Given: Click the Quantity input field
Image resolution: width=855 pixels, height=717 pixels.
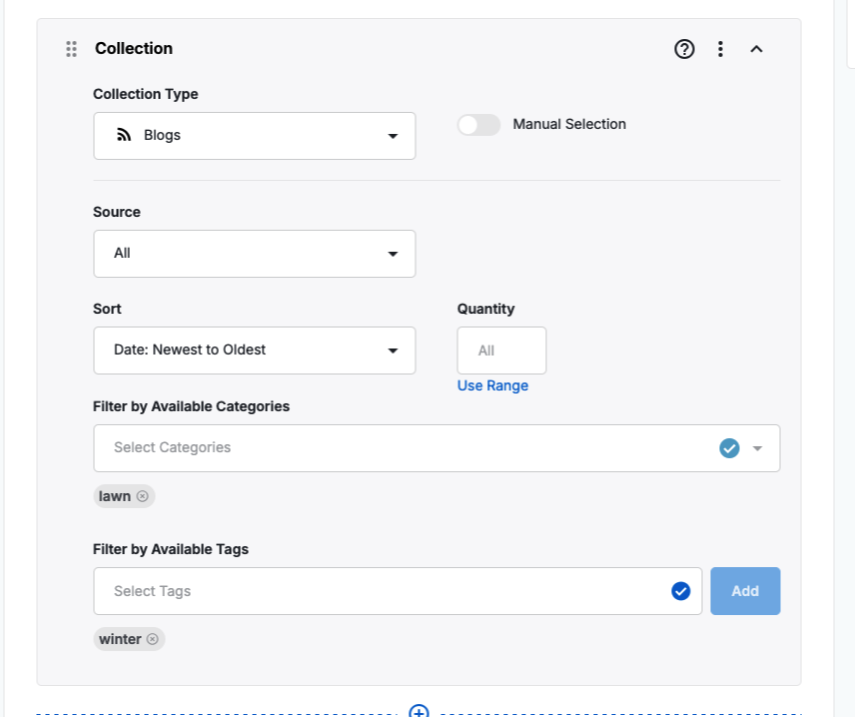Looking at the screenshot, I should (501, 351).
